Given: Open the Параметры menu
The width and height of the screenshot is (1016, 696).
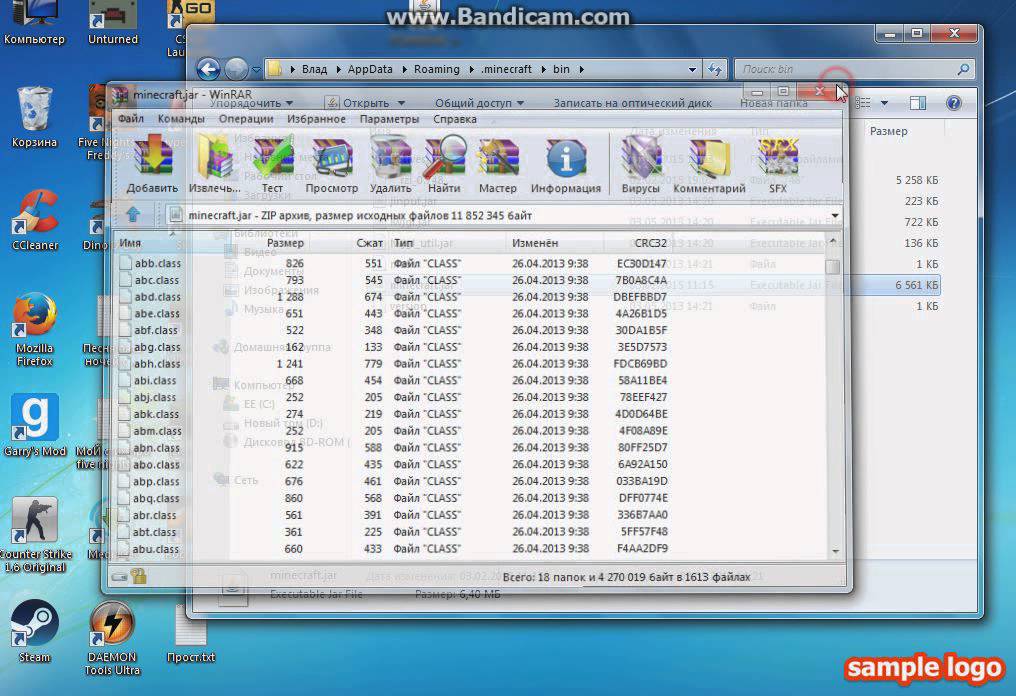Looking at the screenshot, I should click(389, 119).
